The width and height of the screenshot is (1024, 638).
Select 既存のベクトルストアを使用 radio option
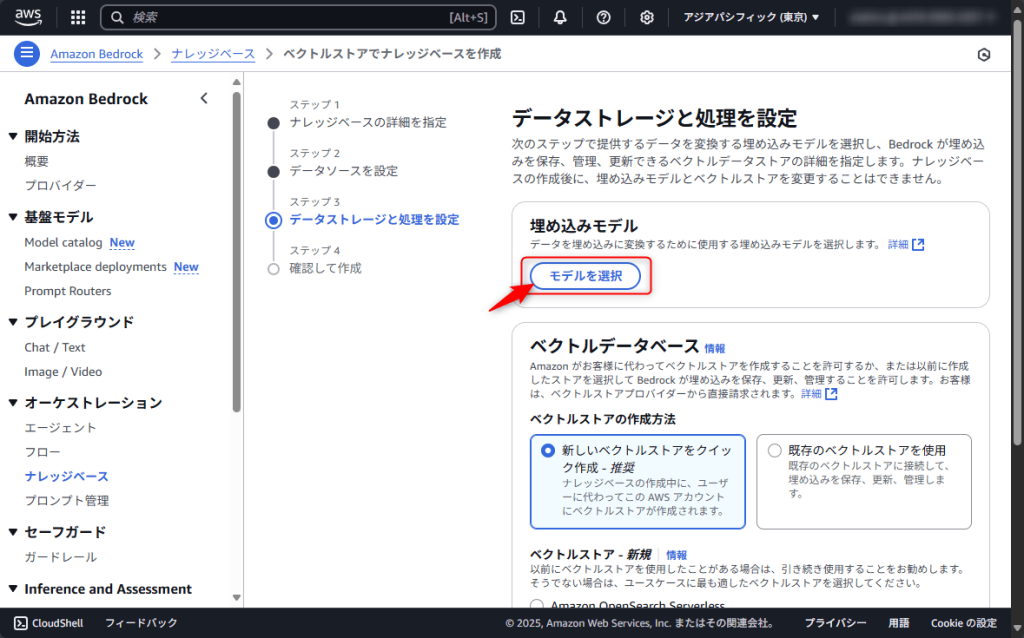click(775, 451)
